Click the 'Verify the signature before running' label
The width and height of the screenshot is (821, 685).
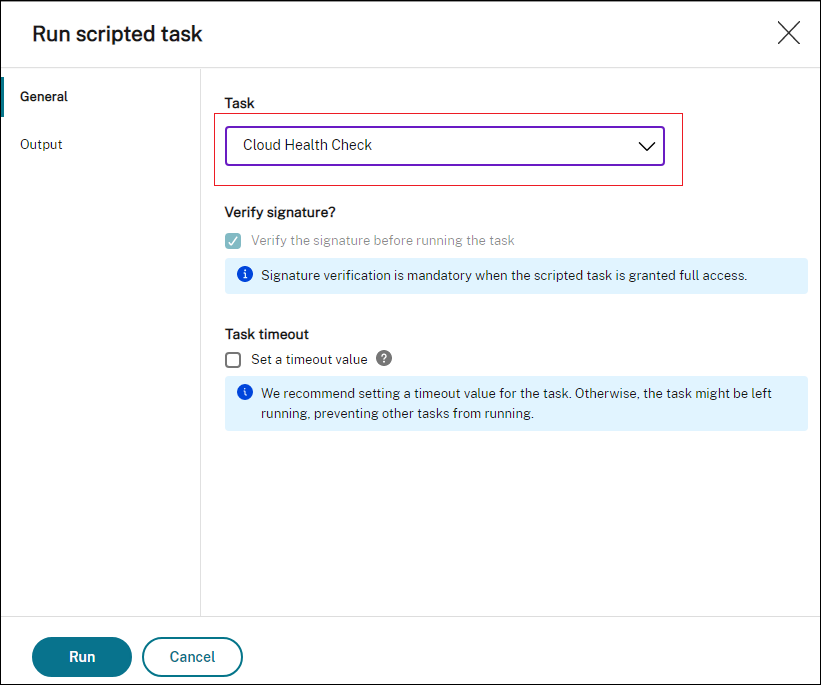click(x=383, y=241)
